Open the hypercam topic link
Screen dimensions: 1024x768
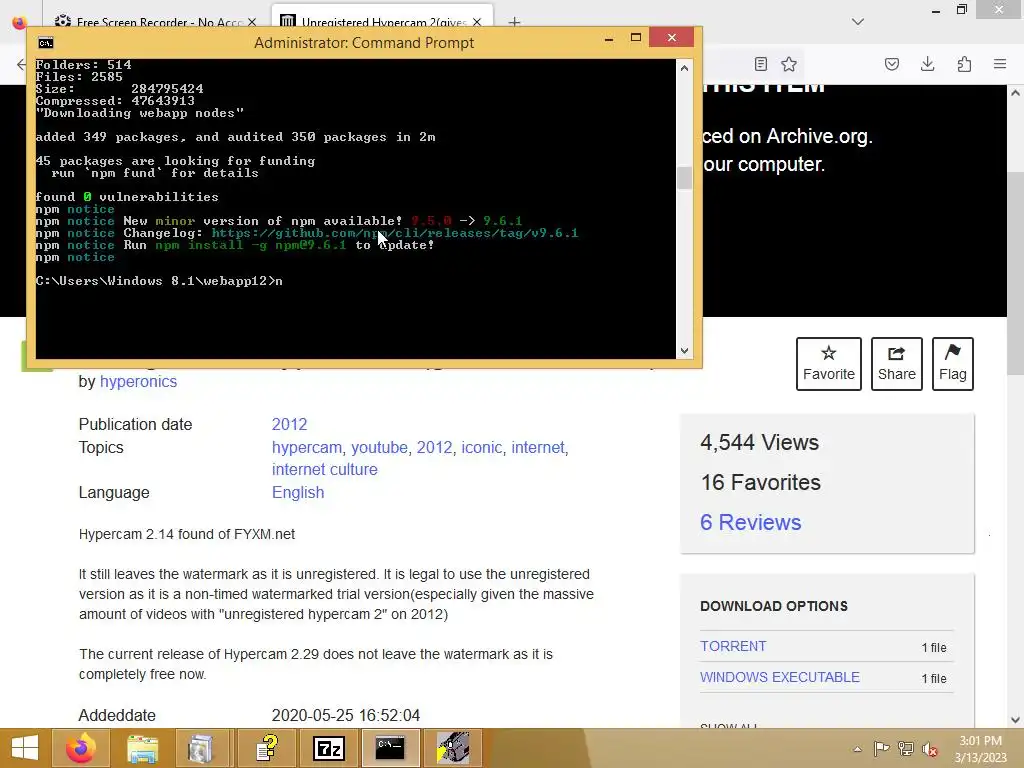(306, 447)
